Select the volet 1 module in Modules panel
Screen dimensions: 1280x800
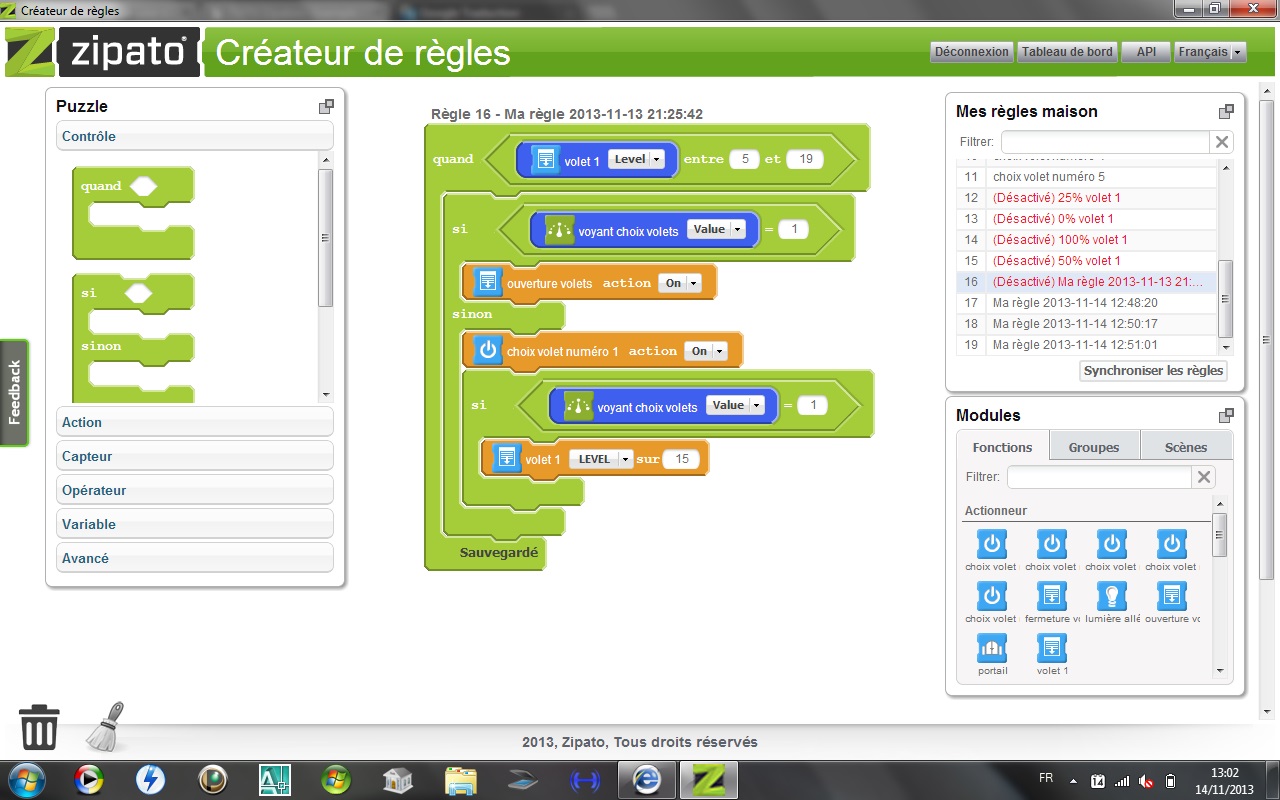[x=1051, y=648]
